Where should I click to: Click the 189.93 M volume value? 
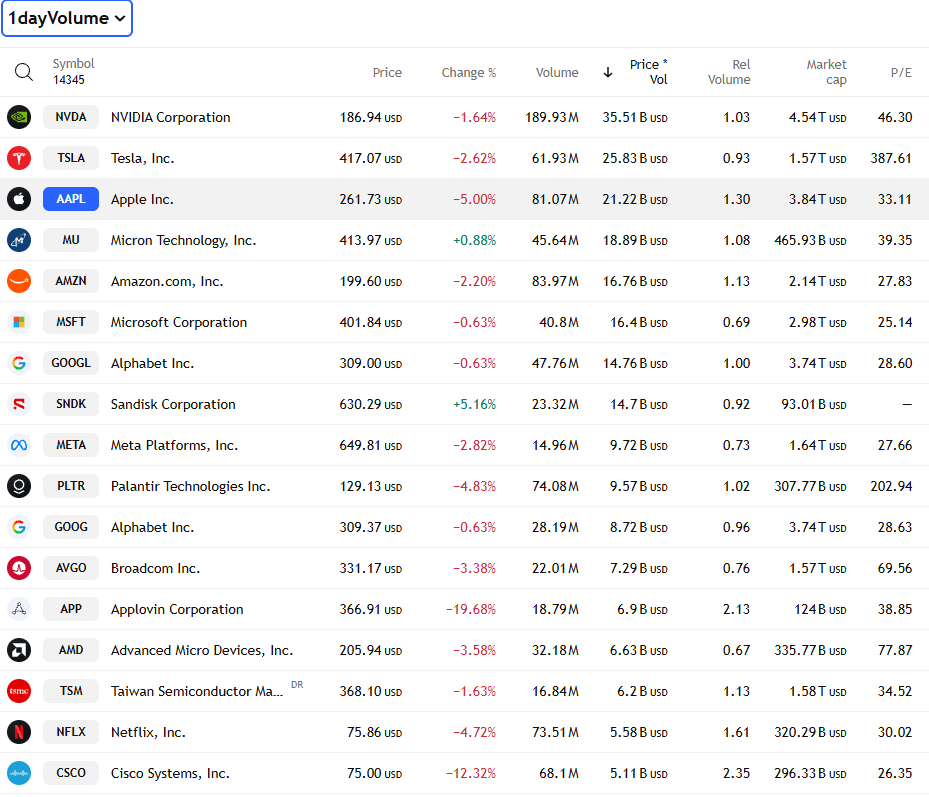pyautogui.click(x=552, y=117)
